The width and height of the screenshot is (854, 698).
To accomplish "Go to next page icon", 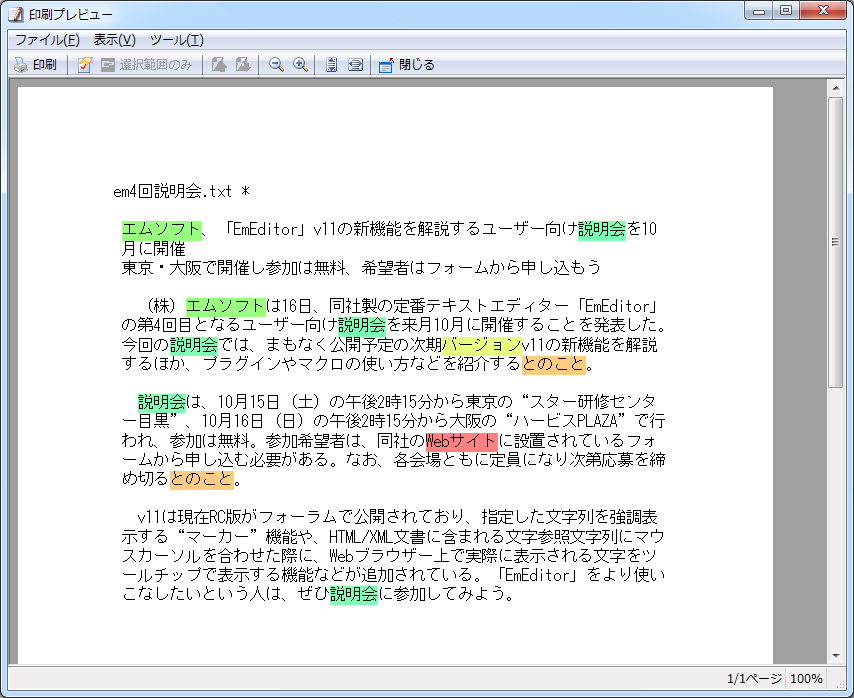I will pos(243,65).
